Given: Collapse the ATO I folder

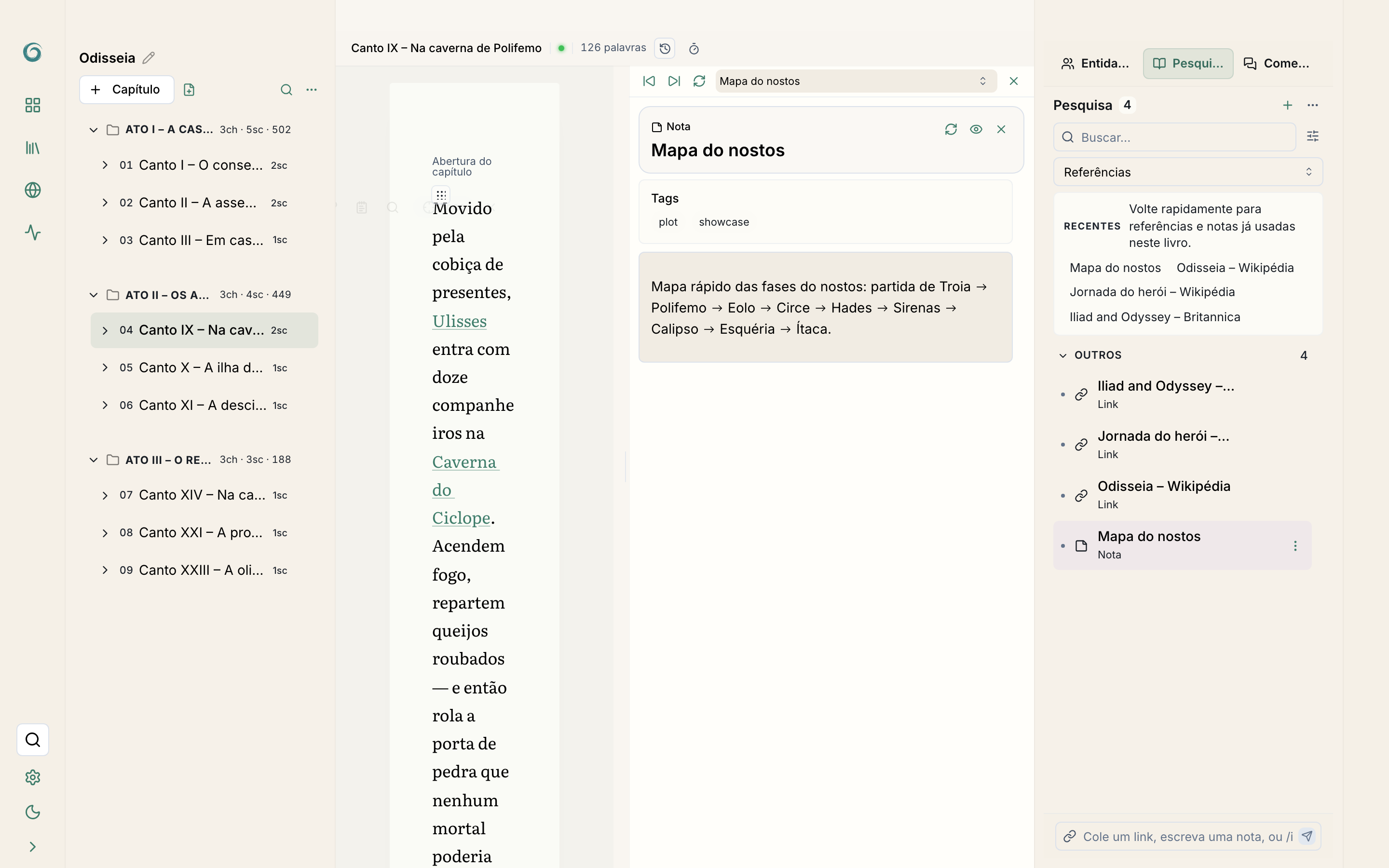Looking at the screenshot, I should tap(94, 130).
